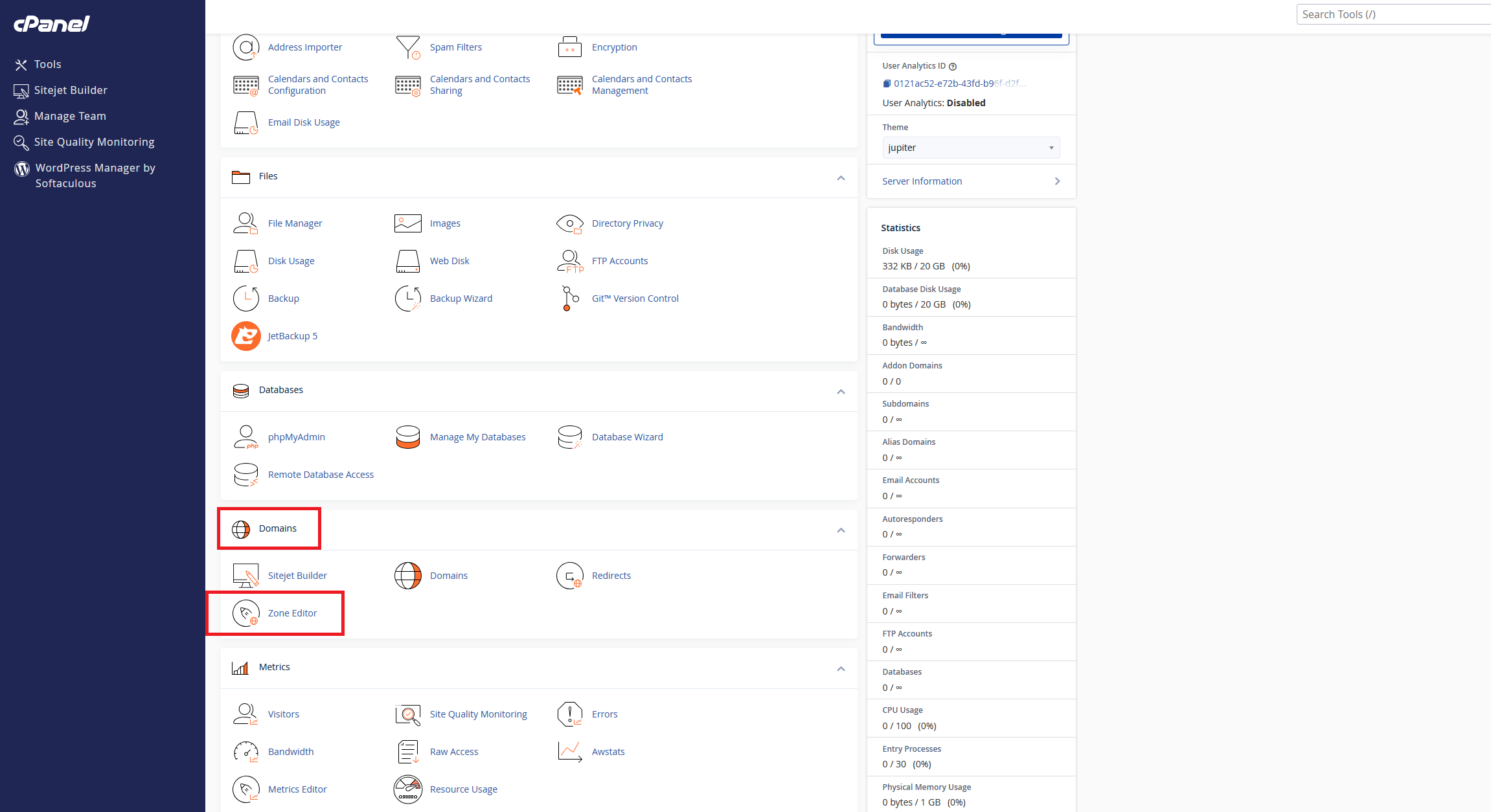Open the Redirects icon
This screenshot has height=812, width=1491.
pos(569,576)
